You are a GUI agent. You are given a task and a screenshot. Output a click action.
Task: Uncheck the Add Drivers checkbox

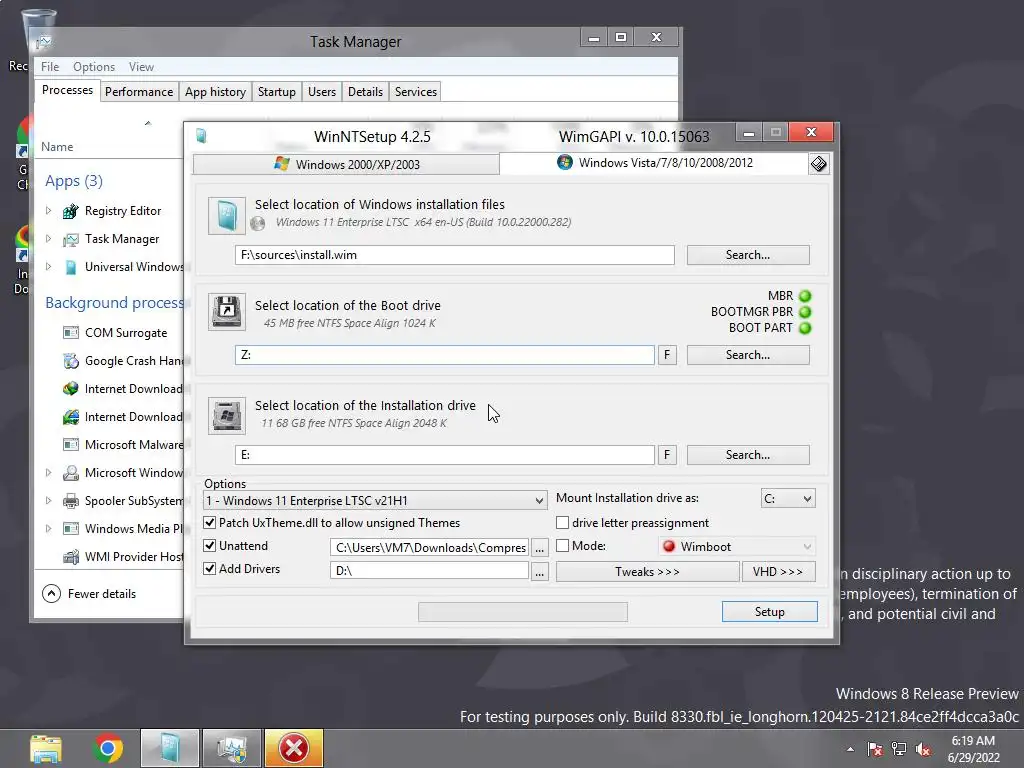click(210, 569)
